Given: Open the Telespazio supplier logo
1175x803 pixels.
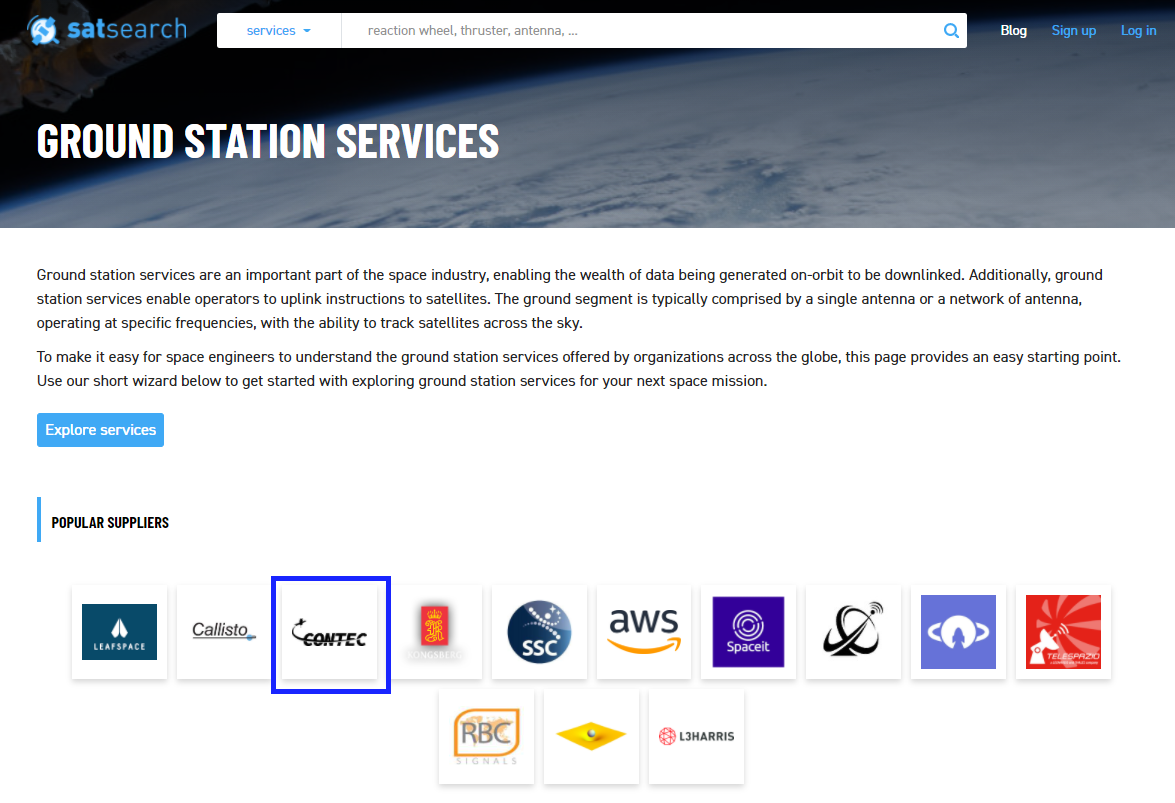Looking at the screenshot, I should click(x=1063, y=632).
